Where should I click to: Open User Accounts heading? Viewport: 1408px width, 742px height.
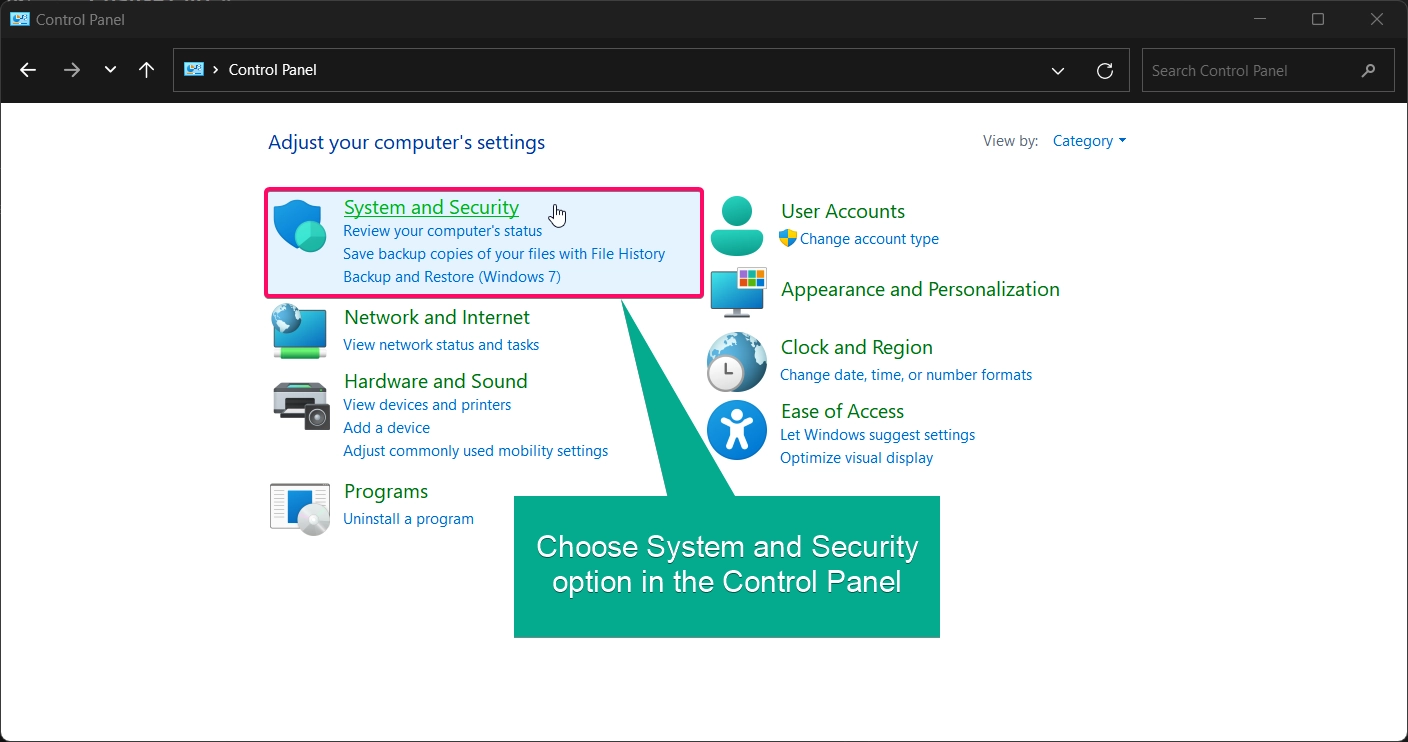point(843,211)
